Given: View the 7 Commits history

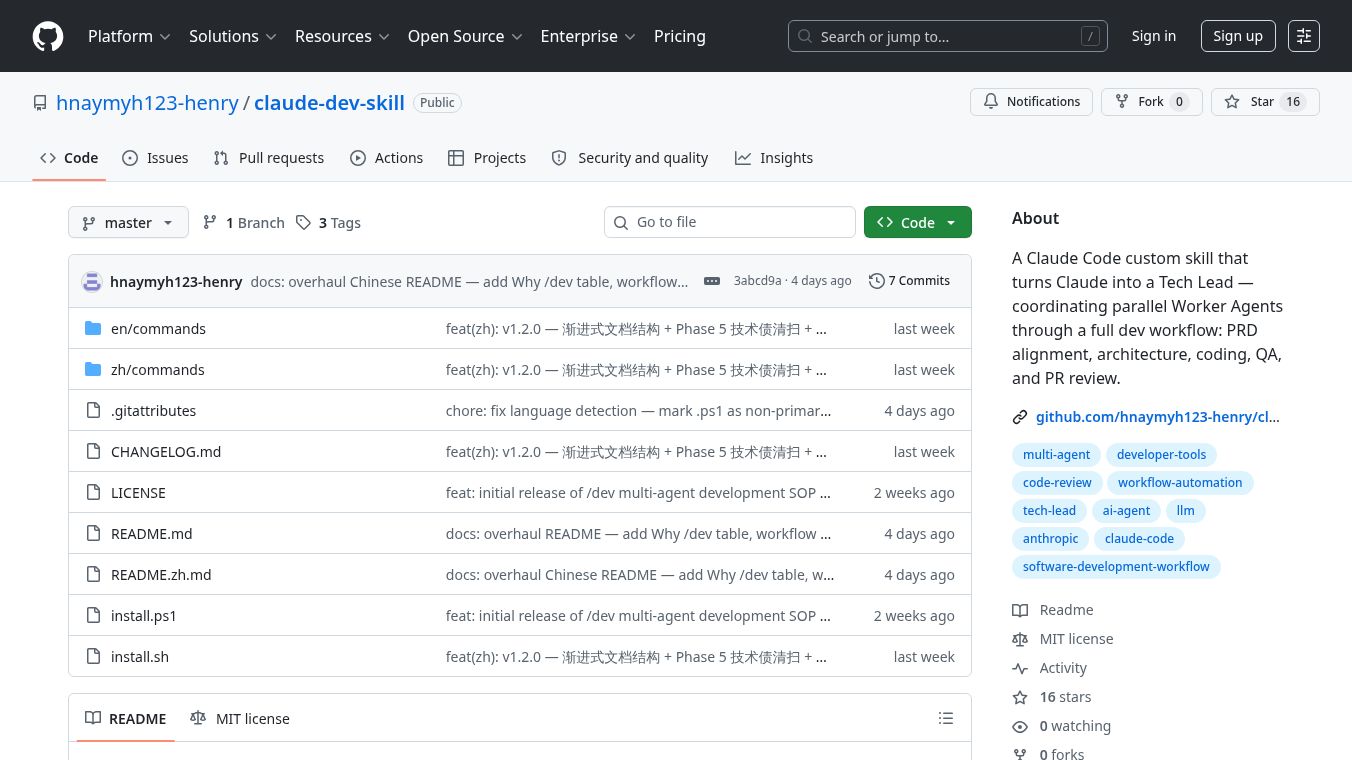Looking at the screenshot, I should [x=910, y=281].
